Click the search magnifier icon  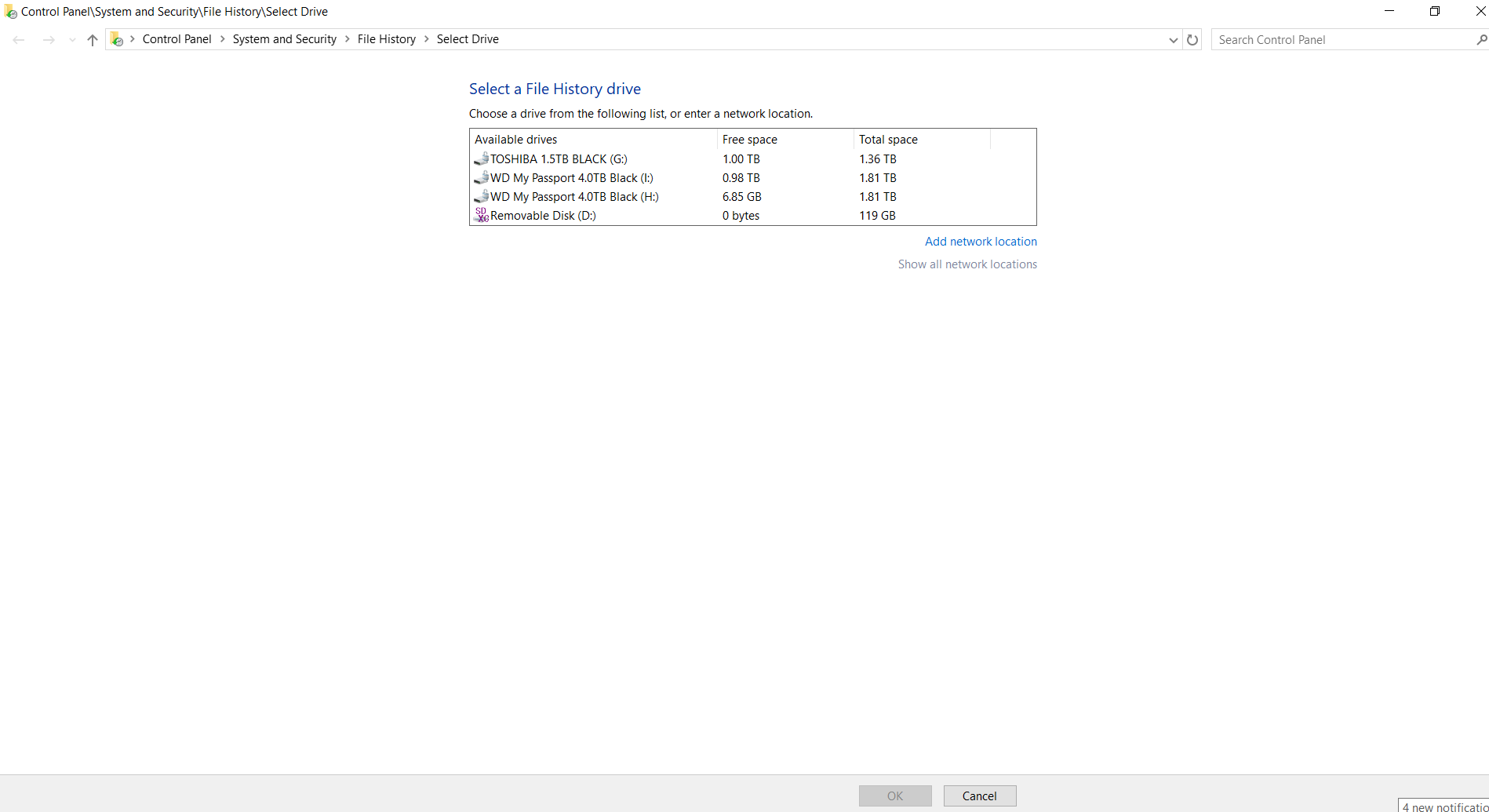click(1482, 39)
